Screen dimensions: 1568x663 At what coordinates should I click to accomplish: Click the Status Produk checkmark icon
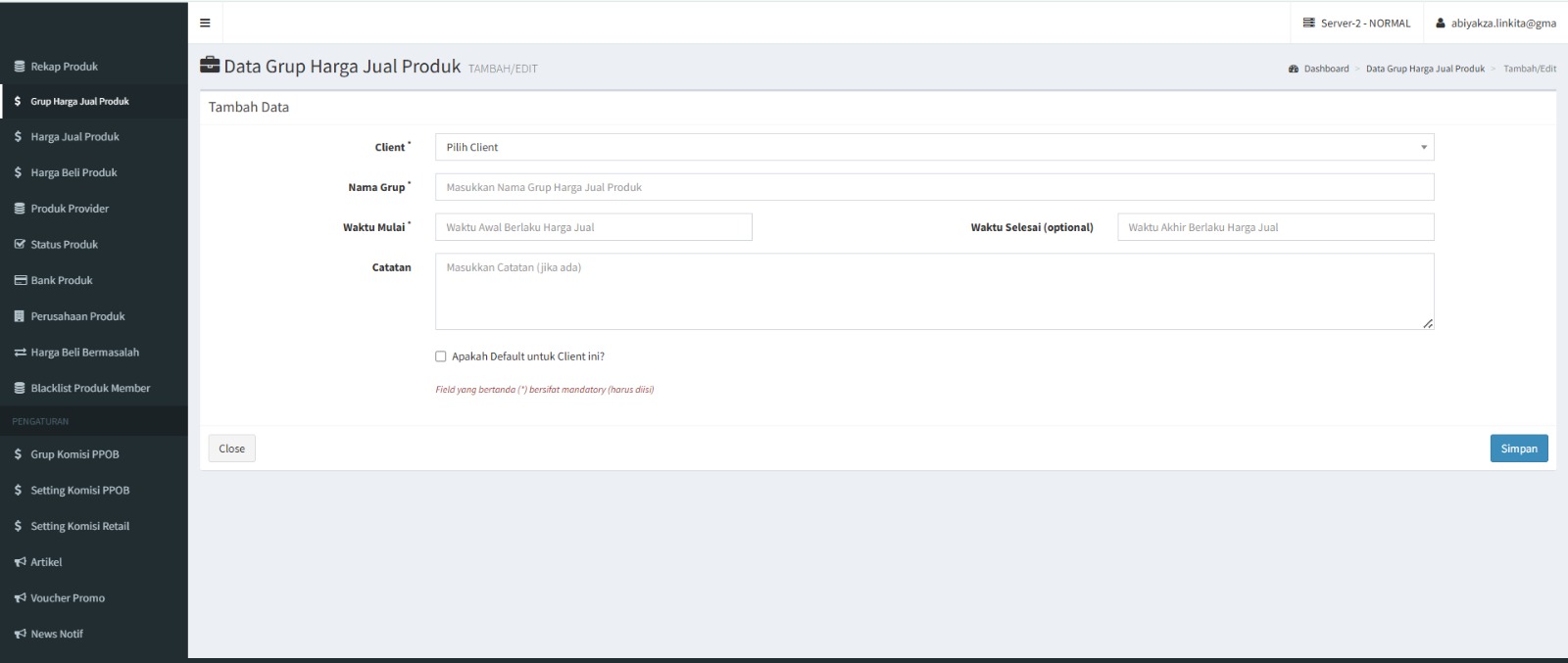coord(19,245)
